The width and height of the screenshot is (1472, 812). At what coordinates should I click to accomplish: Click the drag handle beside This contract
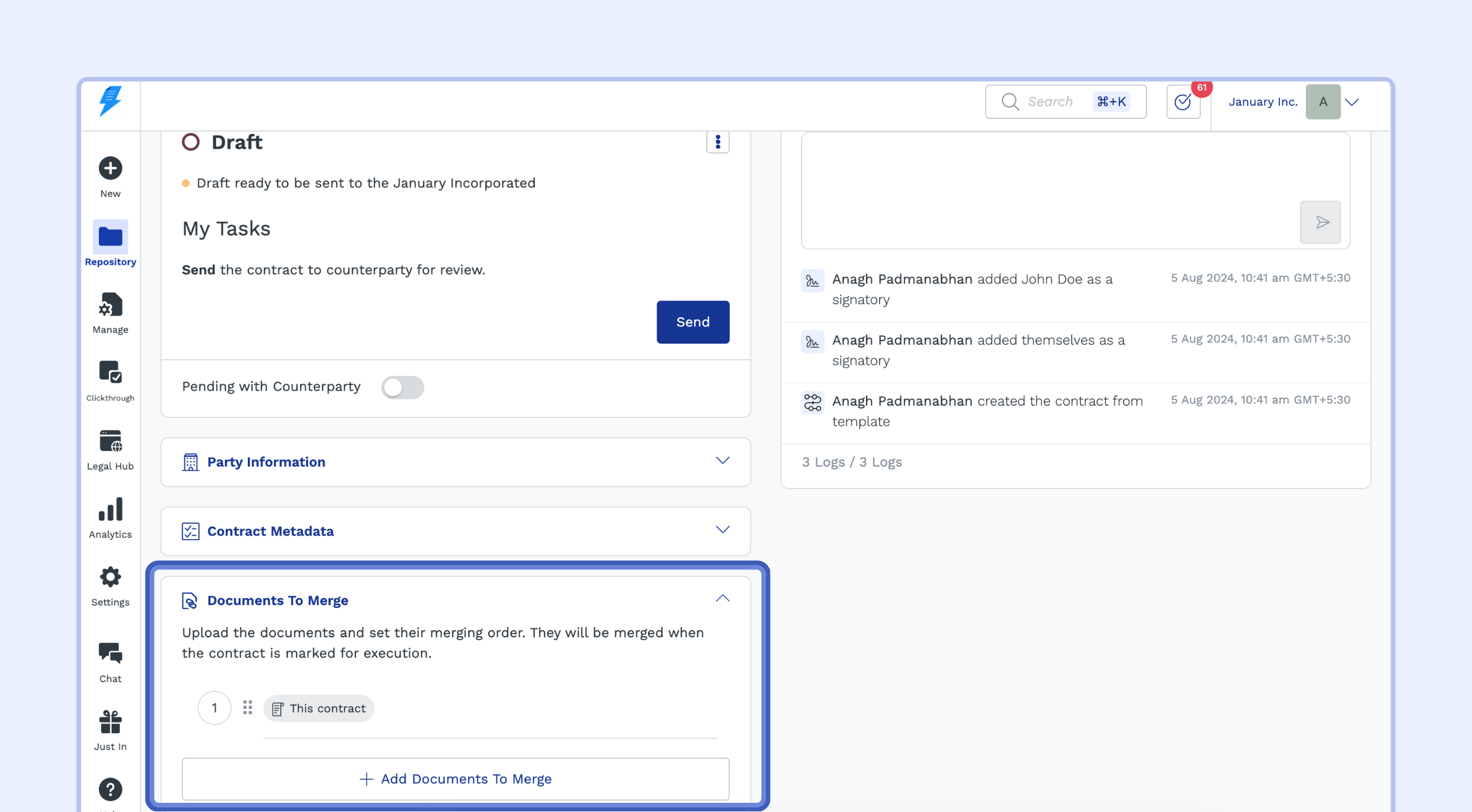(x=248, y=708)
